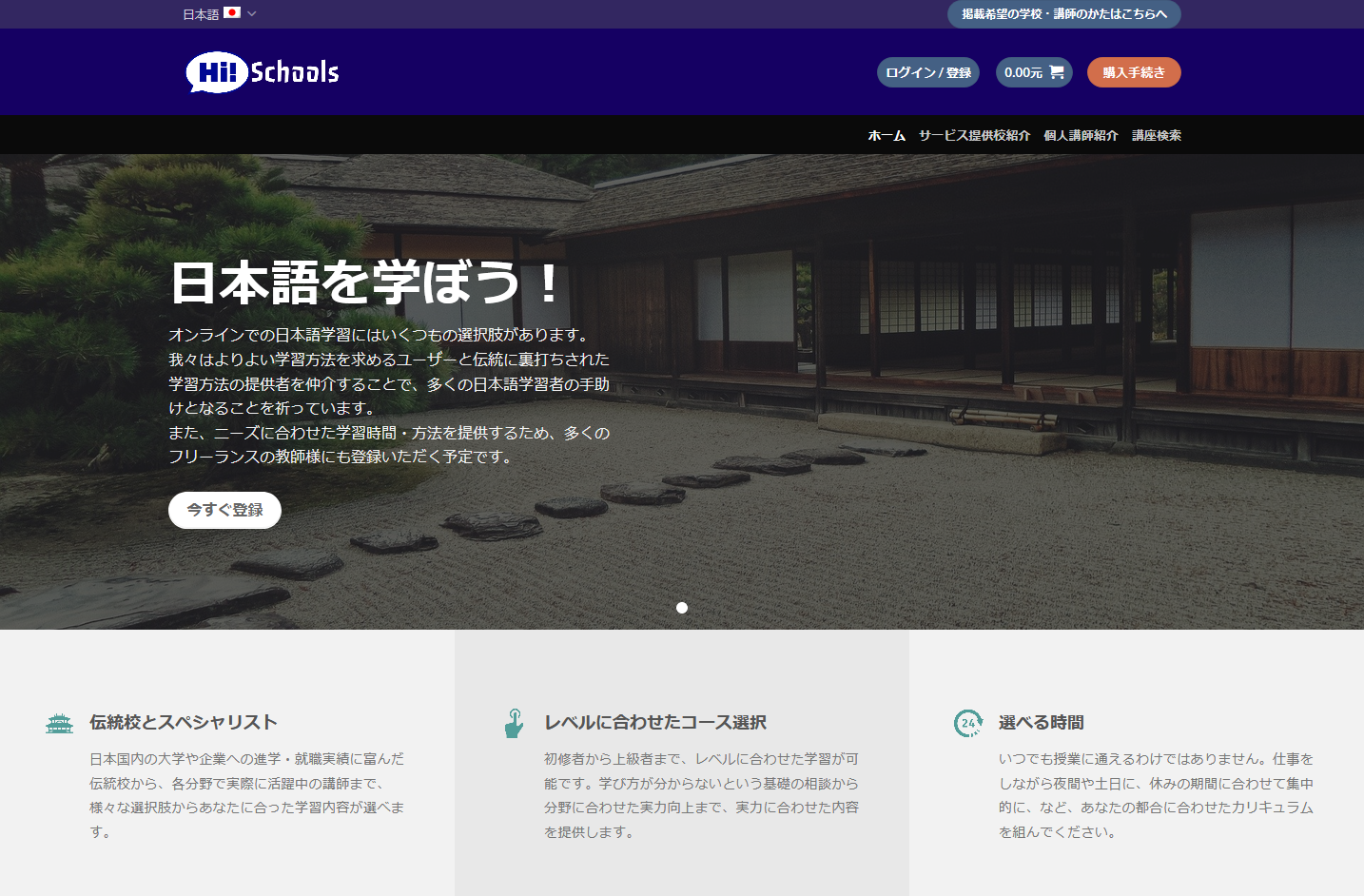Click the 今すぐ登録 button
This screenshot has height=896, width=1364.
(x=224, y=510)
